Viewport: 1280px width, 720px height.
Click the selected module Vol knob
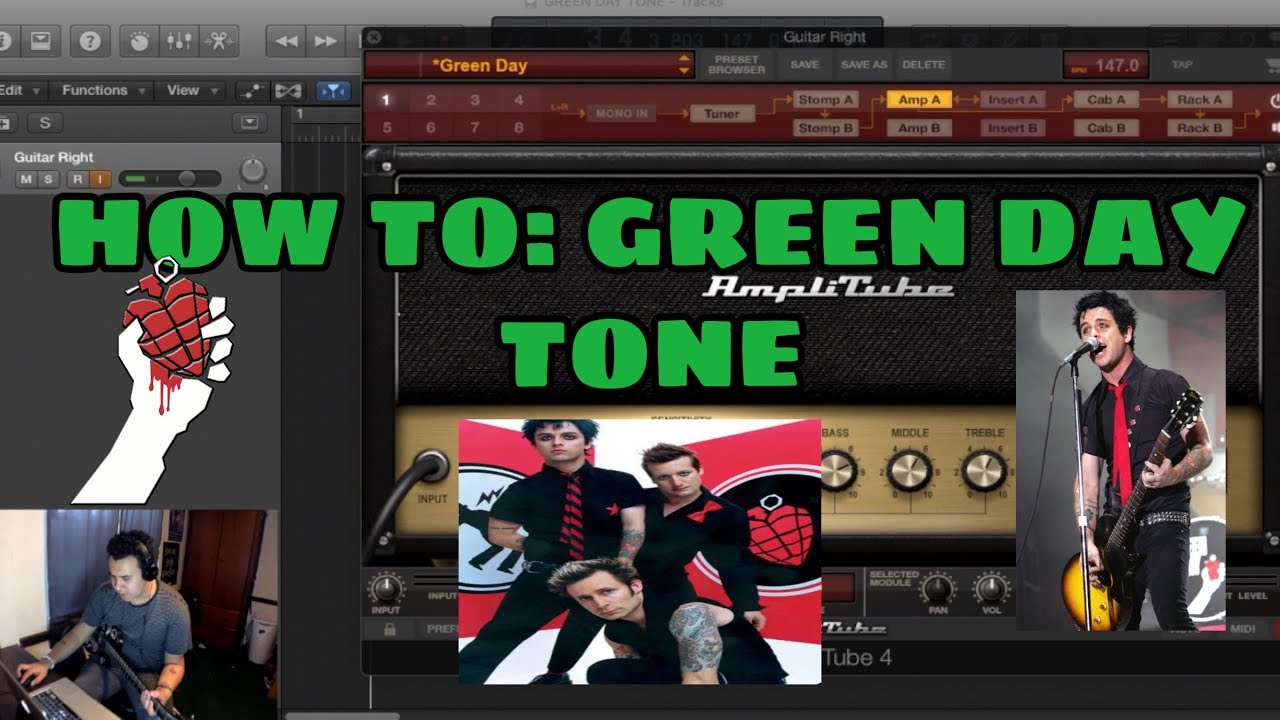[x=991, y=587]
